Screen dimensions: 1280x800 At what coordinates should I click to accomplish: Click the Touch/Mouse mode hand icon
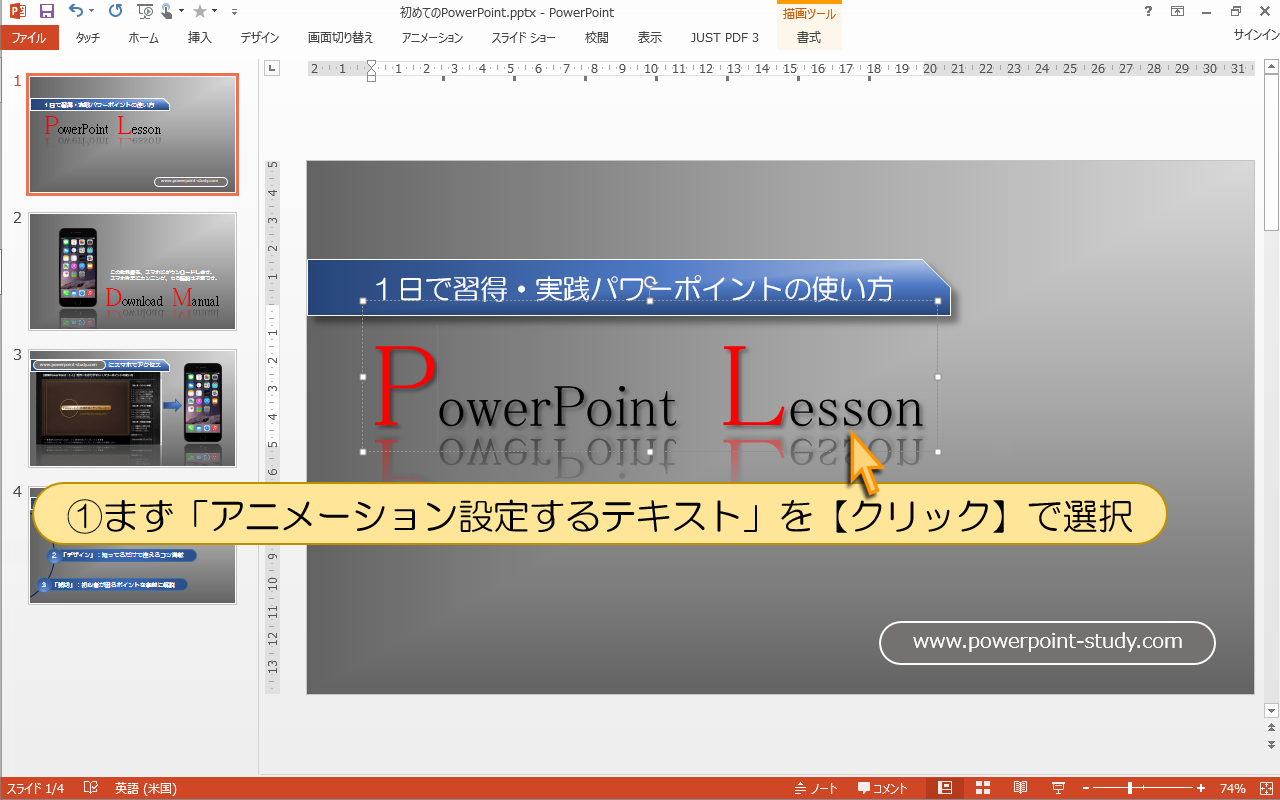click(x=165, y=12)
